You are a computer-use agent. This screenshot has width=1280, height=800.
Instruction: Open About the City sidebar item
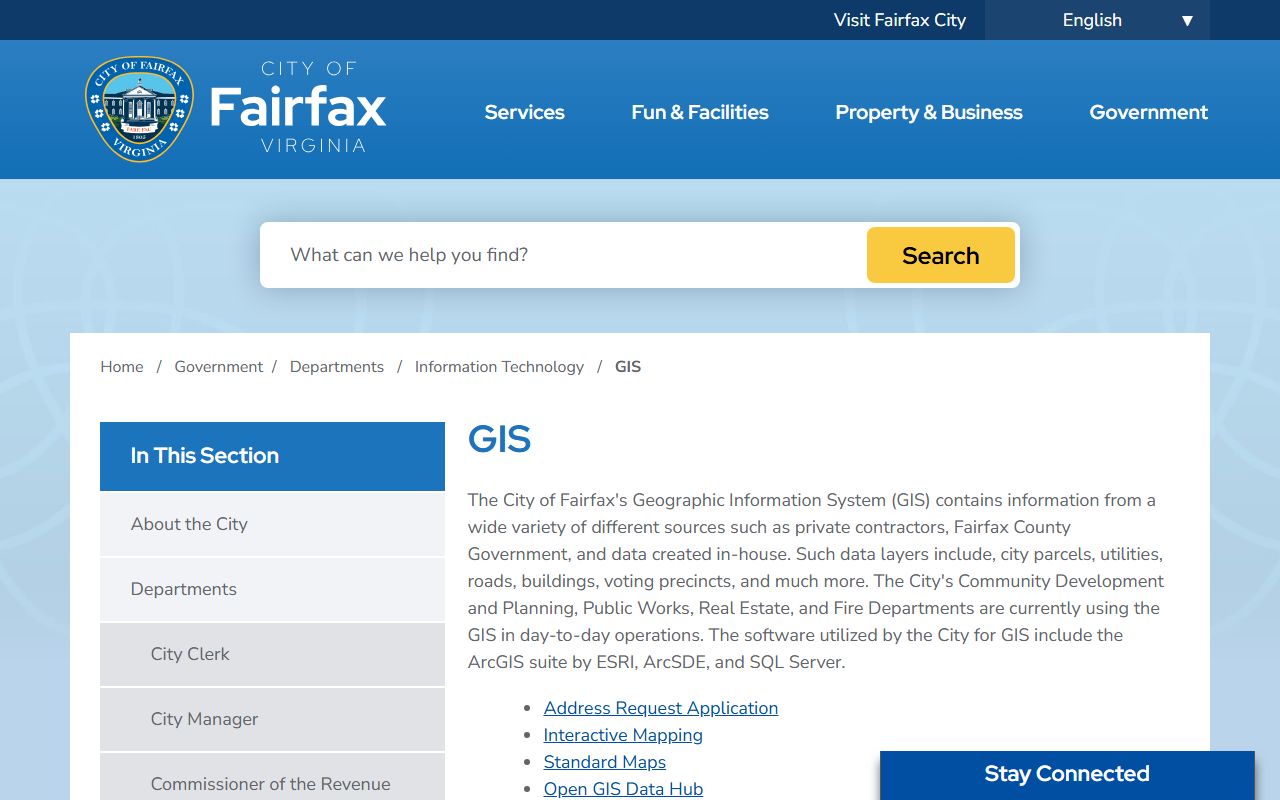[272, 524]
